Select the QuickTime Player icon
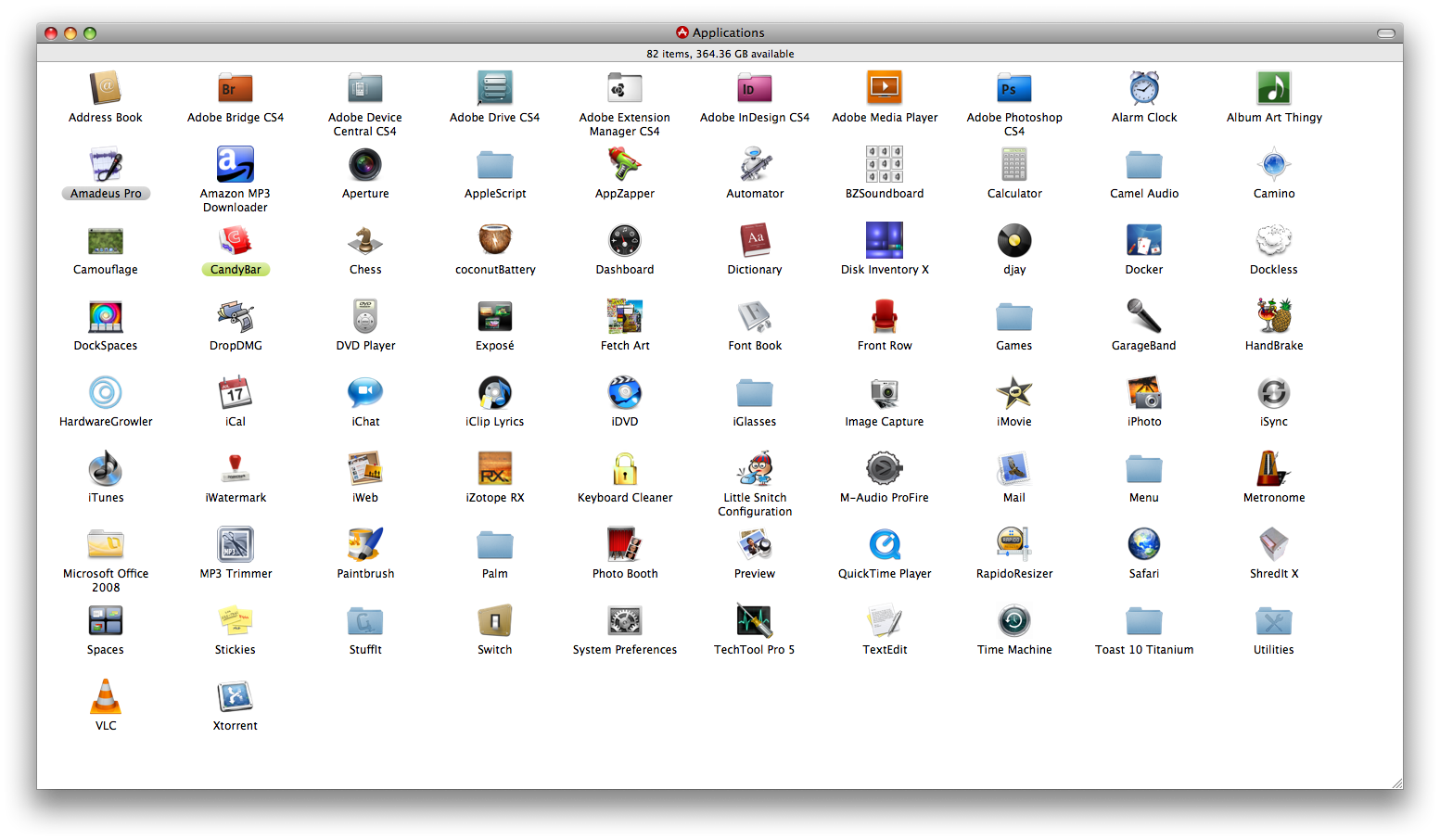This screenshot has height=840, width=1440. pyautogui.click(x=885, y=544)
